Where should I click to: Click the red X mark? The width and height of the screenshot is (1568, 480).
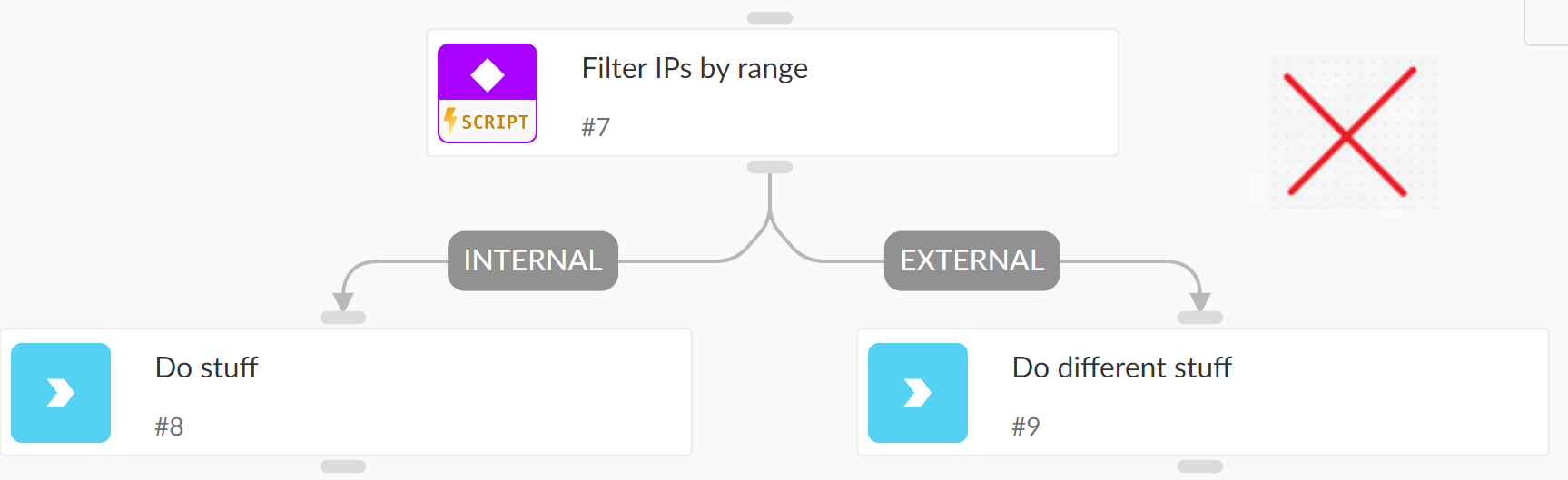[1351, 132]
